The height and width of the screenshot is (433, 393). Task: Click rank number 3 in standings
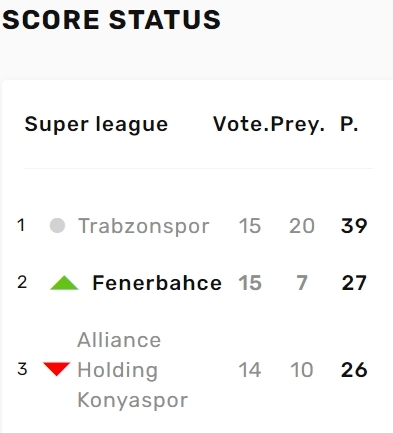point(22,369)
